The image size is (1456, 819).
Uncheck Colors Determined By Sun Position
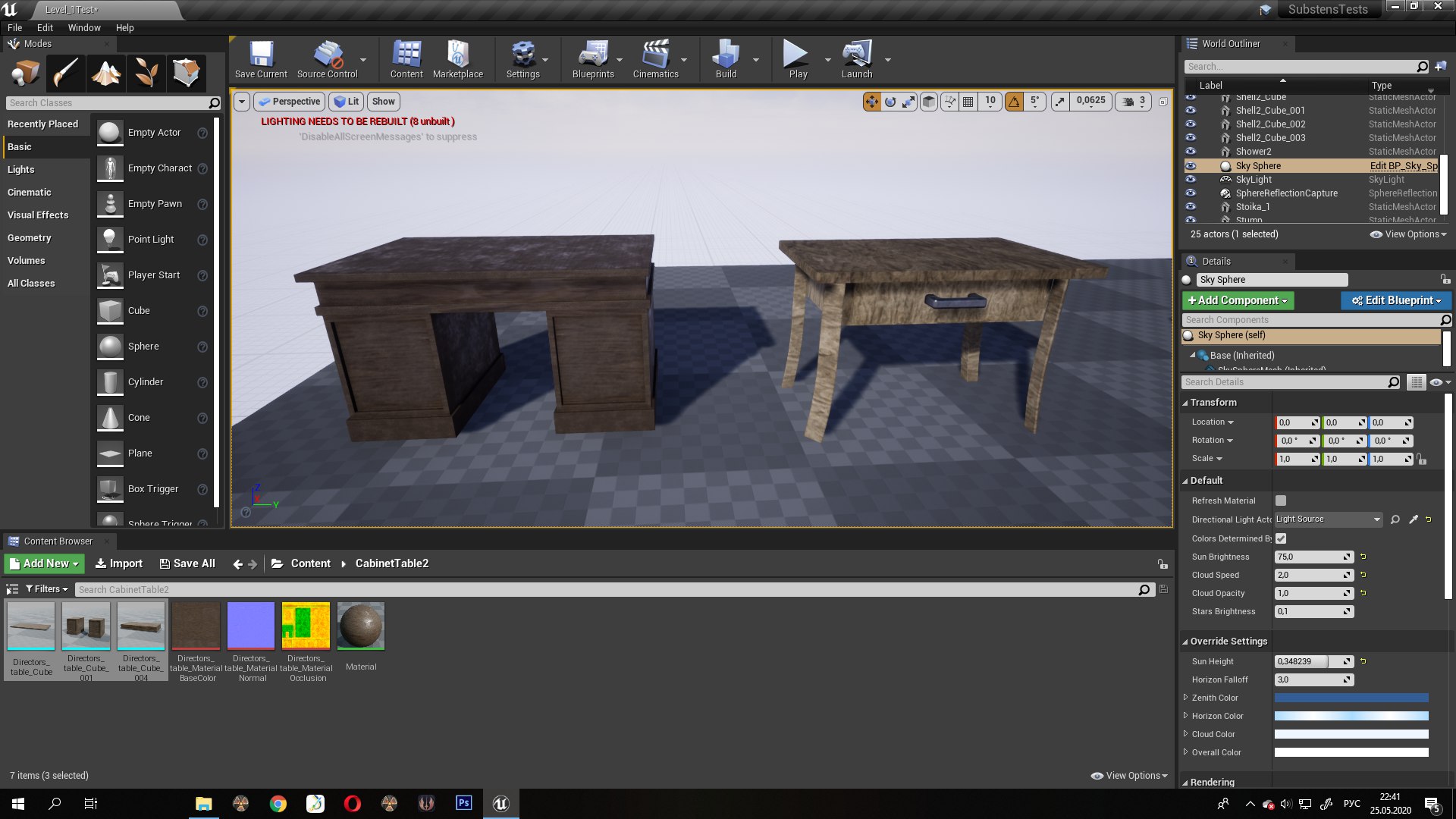pos(1281,538)
